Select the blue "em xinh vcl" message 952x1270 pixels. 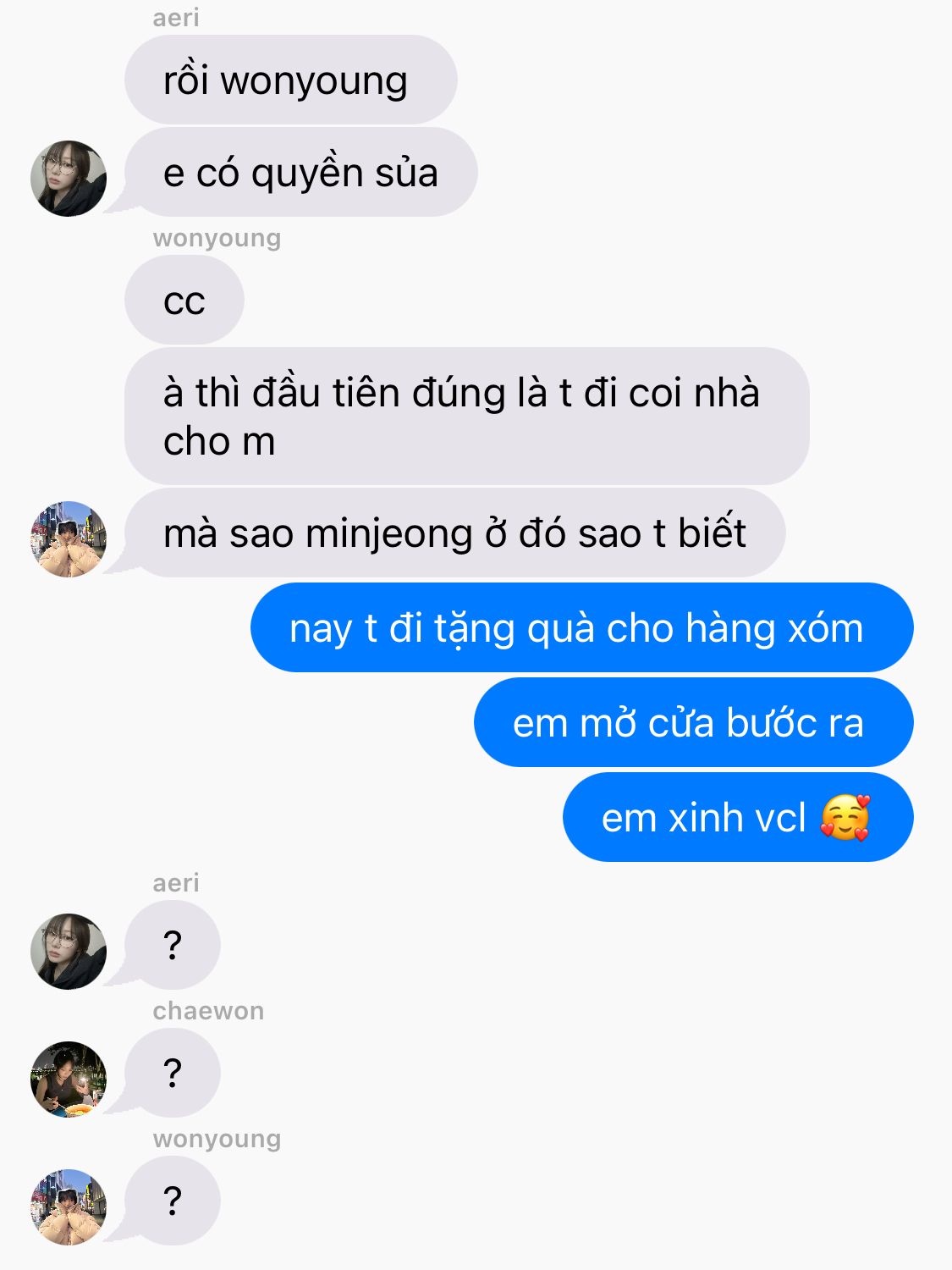pyautogui.click(x=738, y=817)
